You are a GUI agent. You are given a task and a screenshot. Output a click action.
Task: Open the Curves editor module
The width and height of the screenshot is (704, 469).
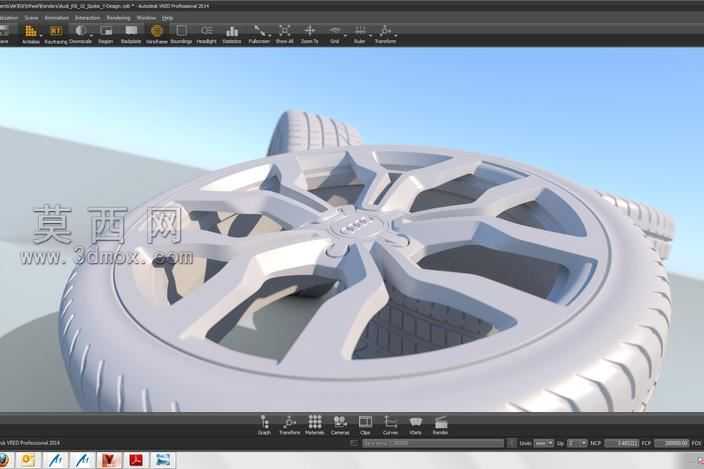click(390, 425)
